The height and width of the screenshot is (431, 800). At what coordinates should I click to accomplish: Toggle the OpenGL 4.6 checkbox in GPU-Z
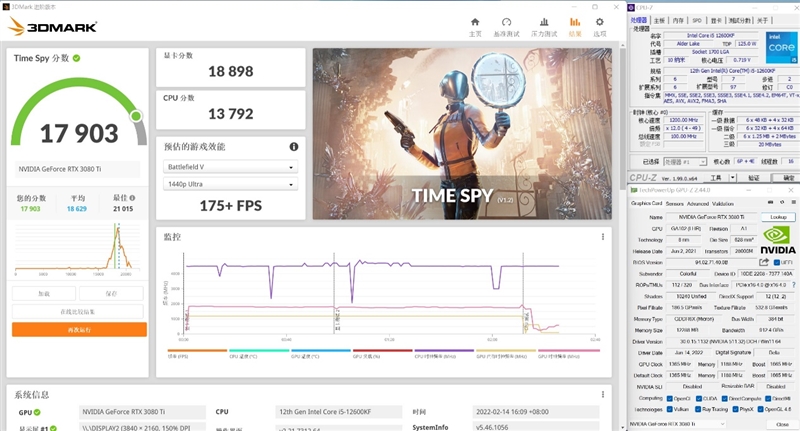point(760,409)
